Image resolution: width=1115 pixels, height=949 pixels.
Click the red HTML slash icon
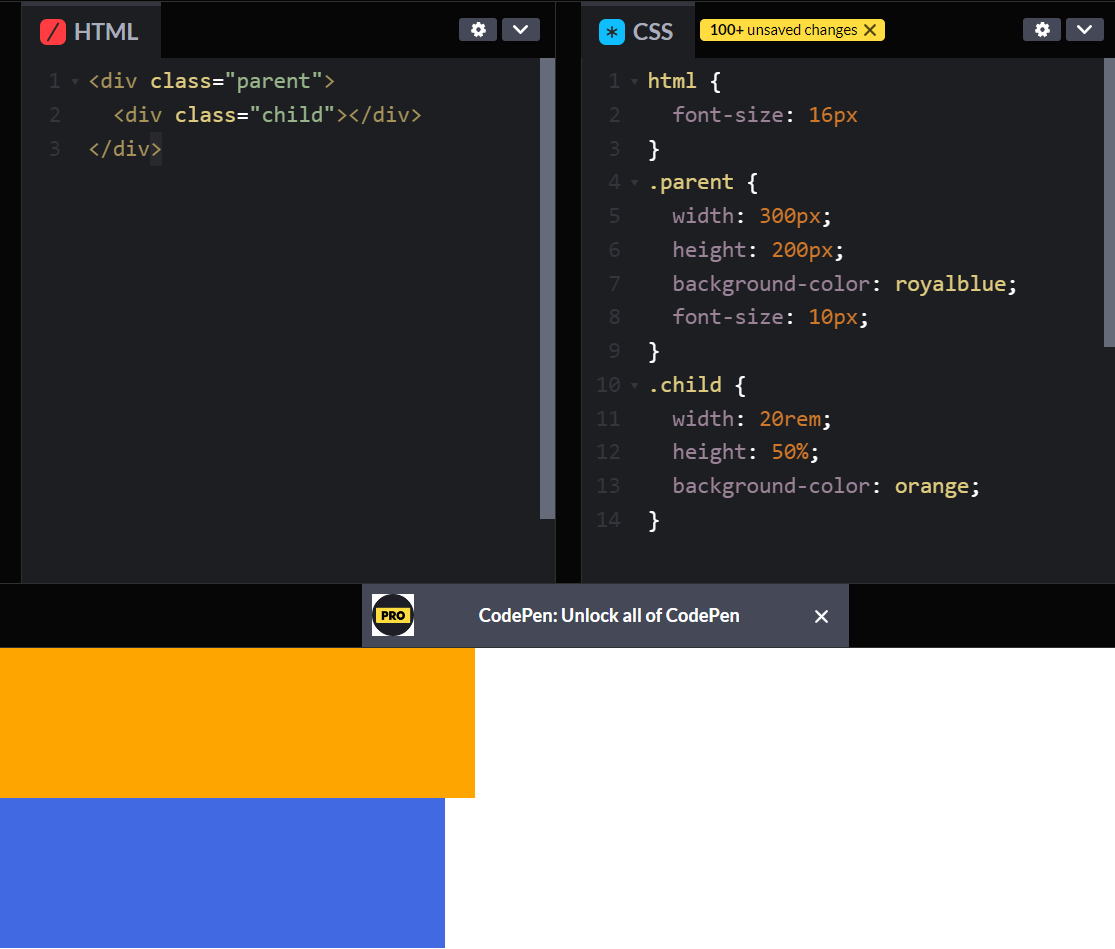coord(53,32)
